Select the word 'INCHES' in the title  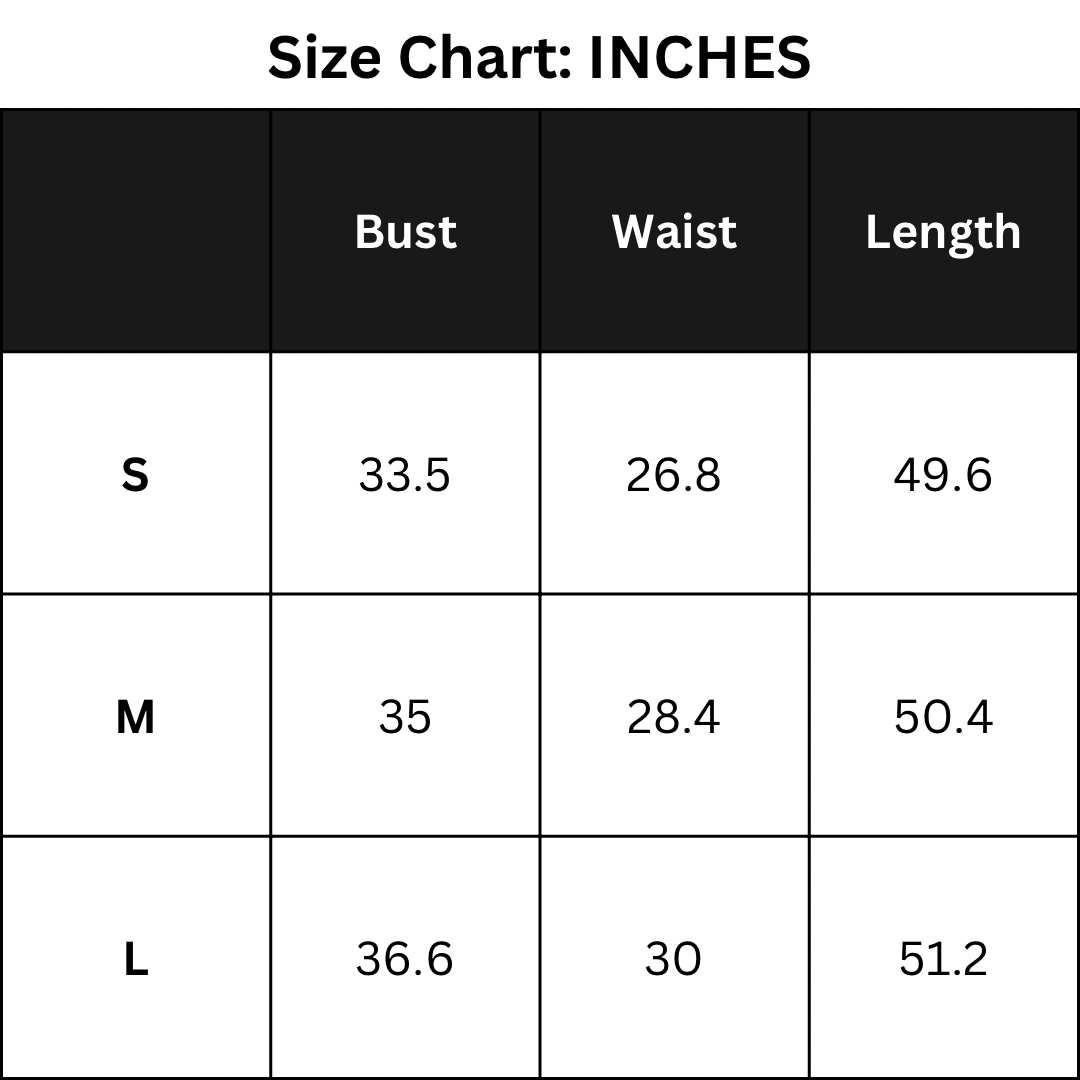[x=699, y=57]
